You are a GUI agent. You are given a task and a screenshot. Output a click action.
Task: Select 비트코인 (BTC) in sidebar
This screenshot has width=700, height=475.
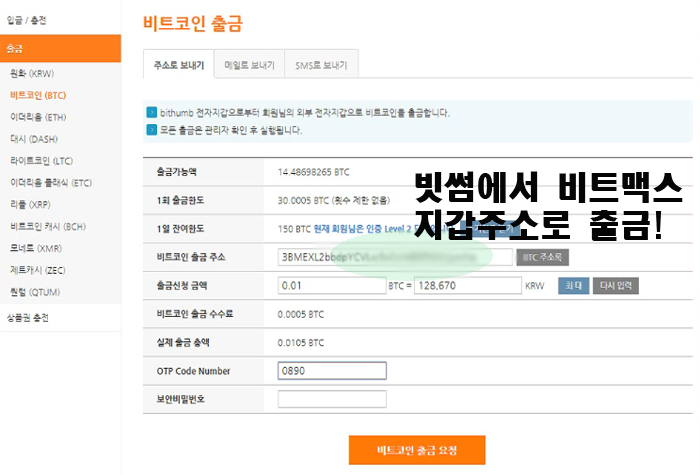[38, 95]
